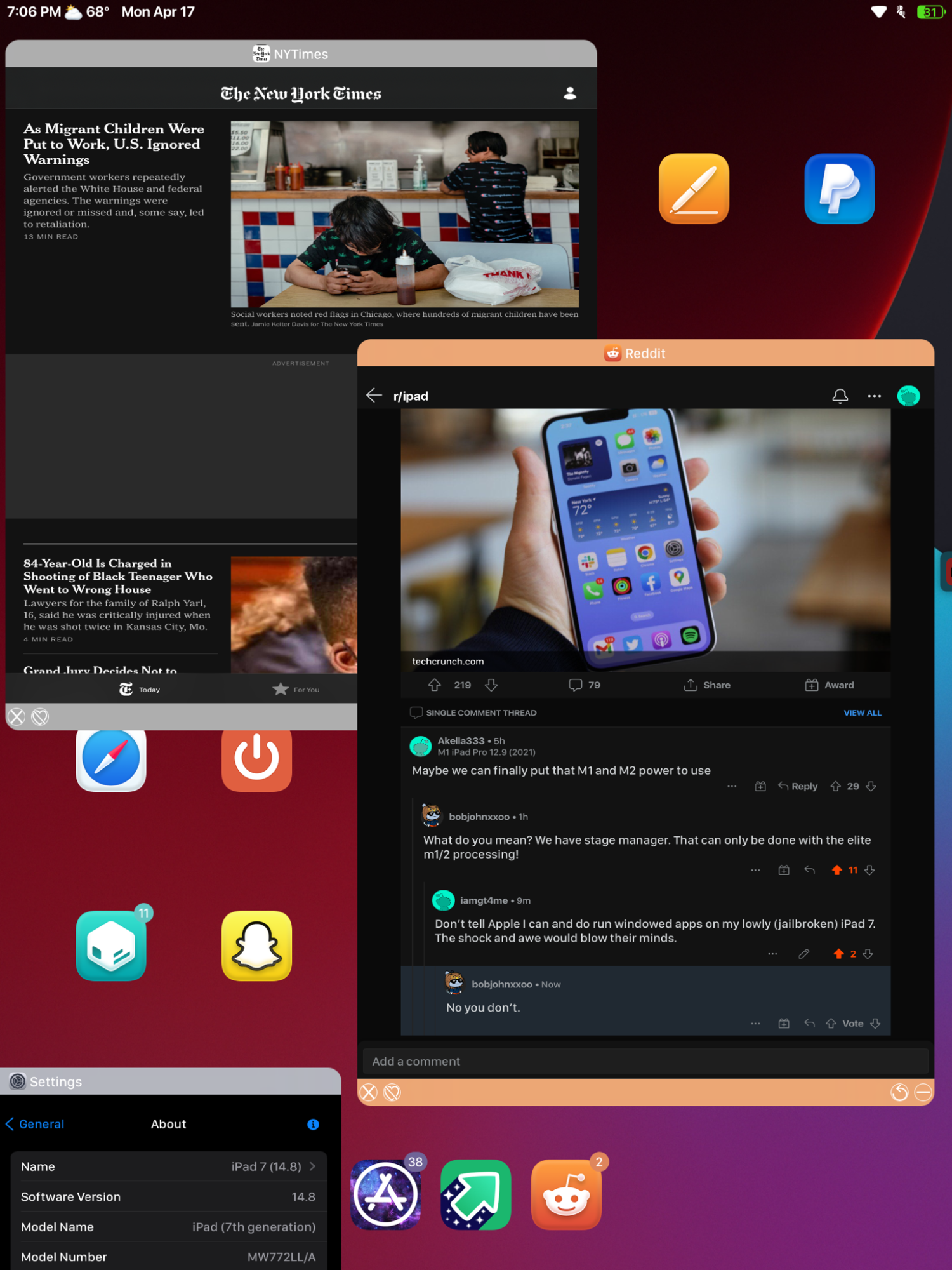Downvote the "No you don't." comment
This screenshot has height=1270, width=952.
(875, 1023)
